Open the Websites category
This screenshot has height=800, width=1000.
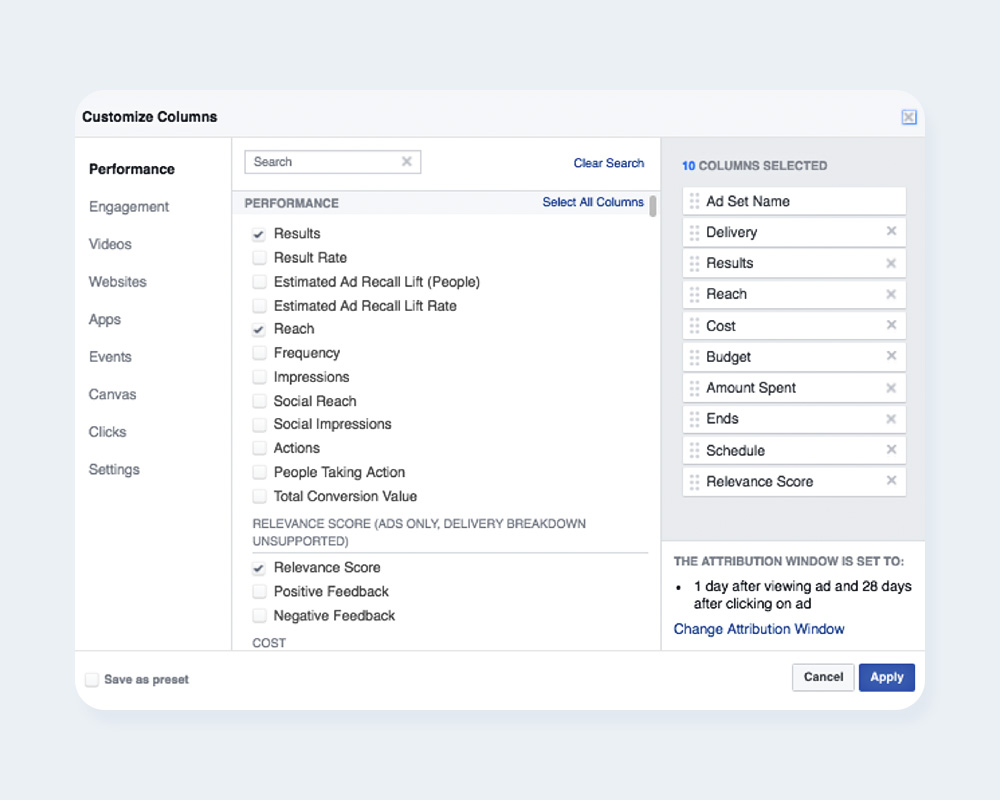117,281
